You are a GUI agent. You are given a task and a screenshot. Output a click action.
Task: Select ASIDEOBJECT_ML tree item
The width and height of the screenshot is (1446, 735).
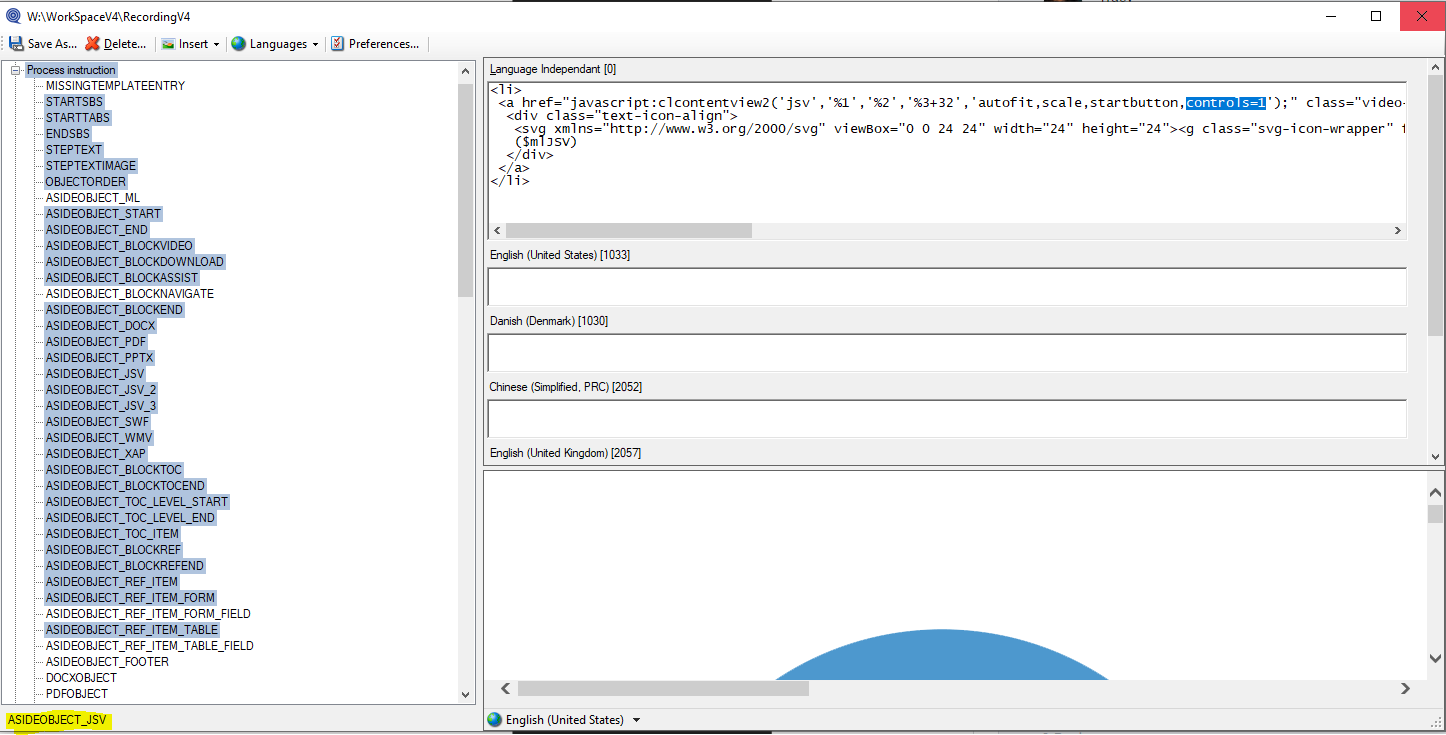[93, 198]
